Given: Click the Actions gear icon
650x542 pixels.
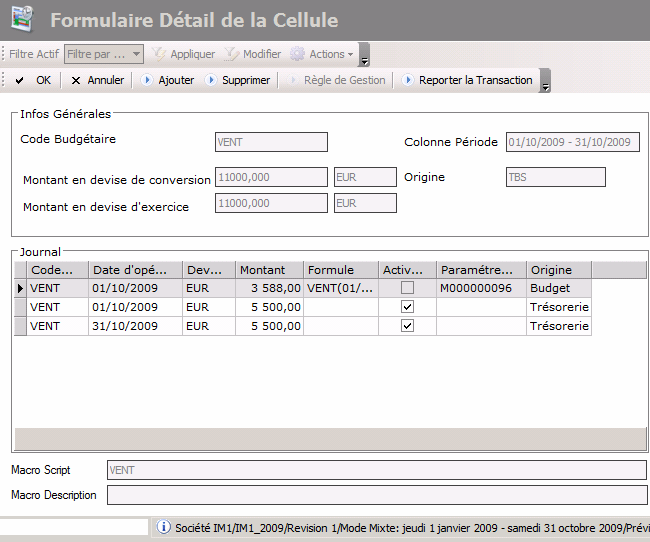Looking at the screenshot, I should (x=297, y=54).
